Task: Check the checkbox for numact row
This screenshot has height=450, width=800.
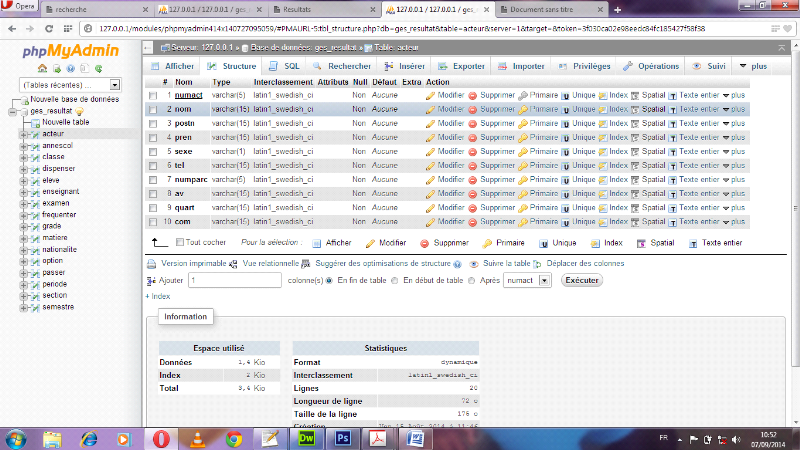Action: click(x=153, y=95)
